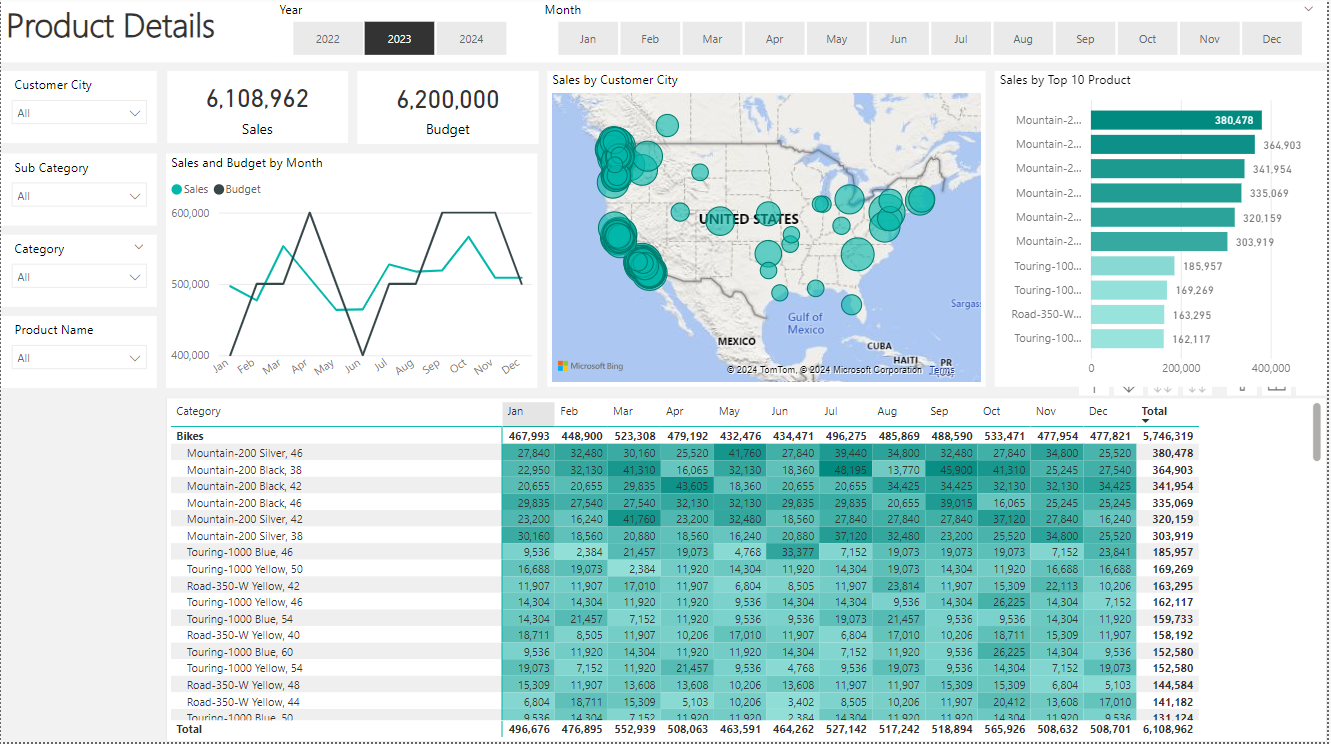The image size is (1331, 744).
Task: Select the 2022 year slicer button
Action: click(327, 39)
